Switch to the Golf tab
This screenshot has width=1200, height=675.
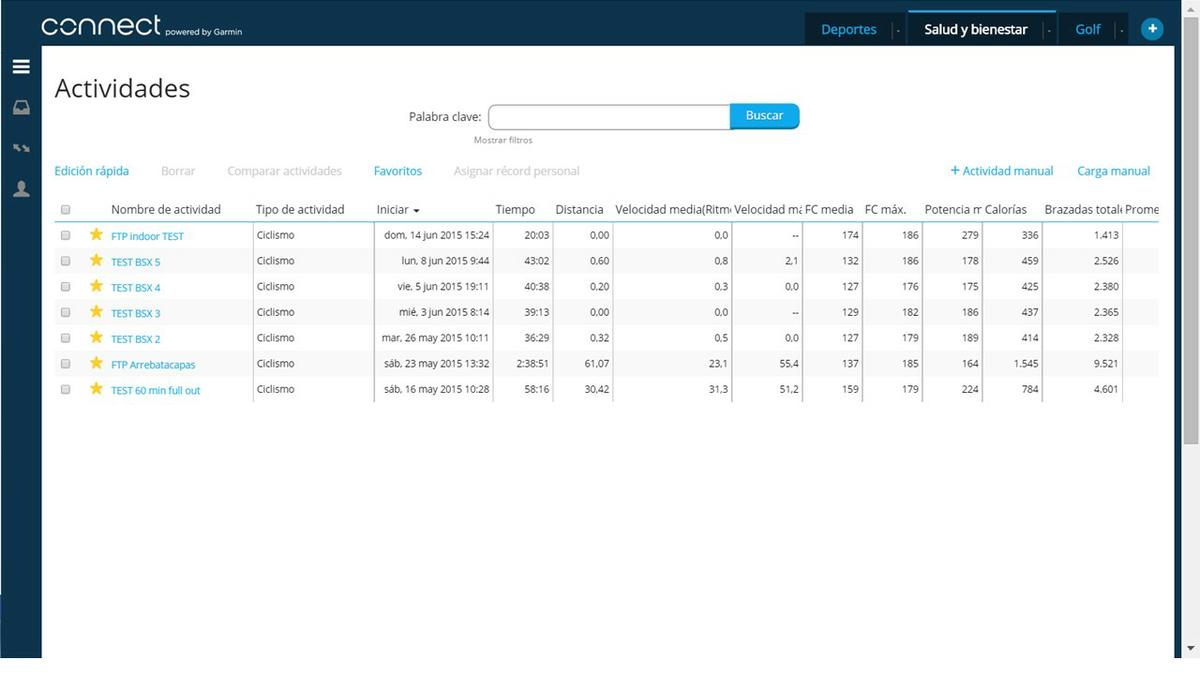point(1087,29)
